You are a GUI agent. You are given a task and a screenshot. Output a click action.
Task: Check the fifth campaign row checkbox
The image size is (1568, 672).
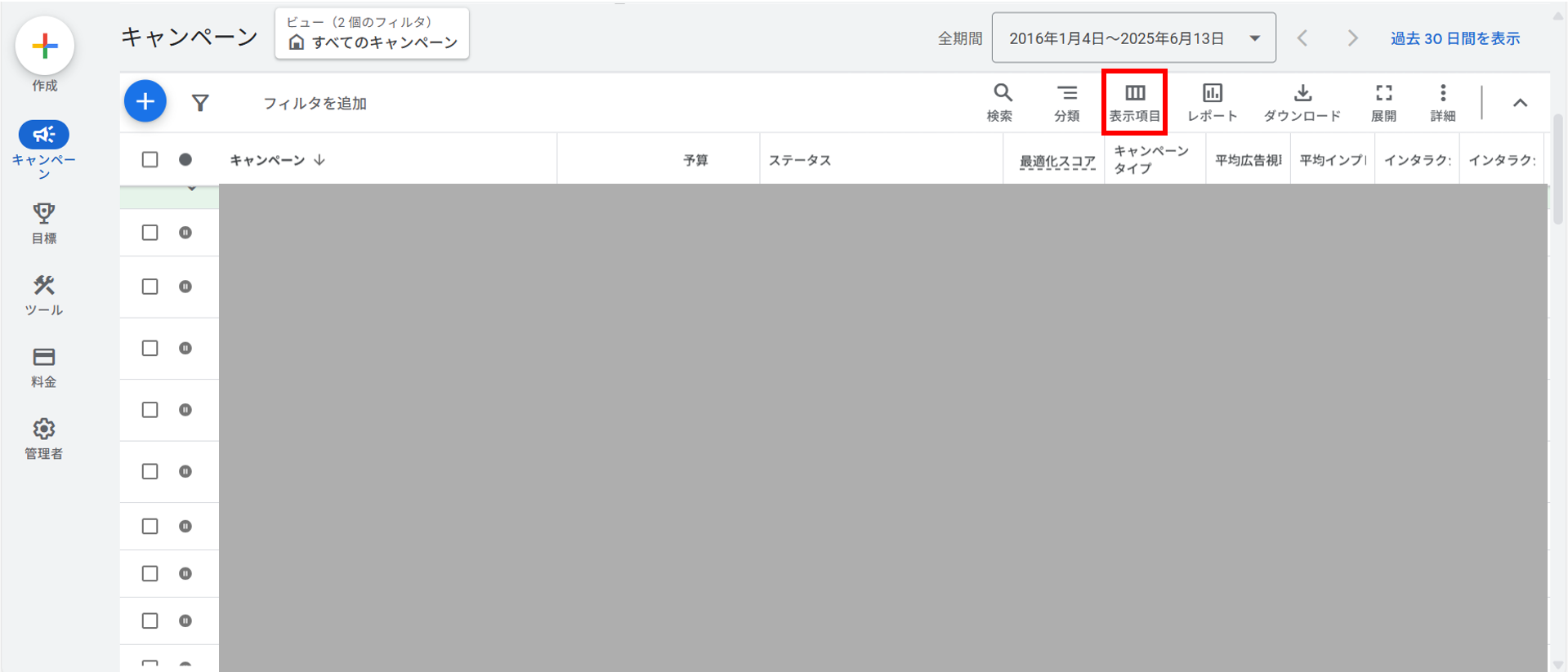point(150,471)
